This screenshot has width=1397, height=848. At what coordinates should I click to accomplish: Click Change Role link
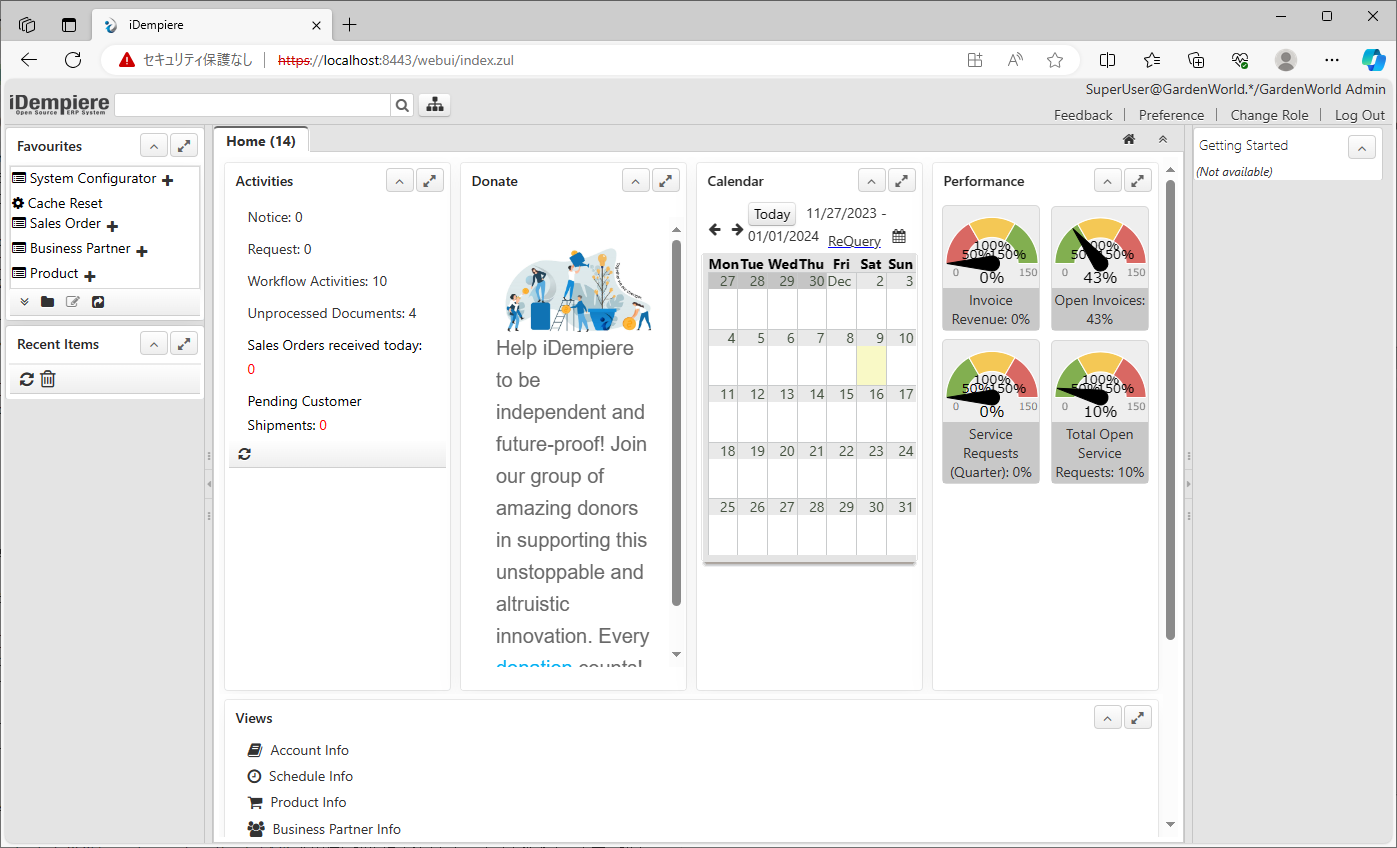pos(1269,115)
